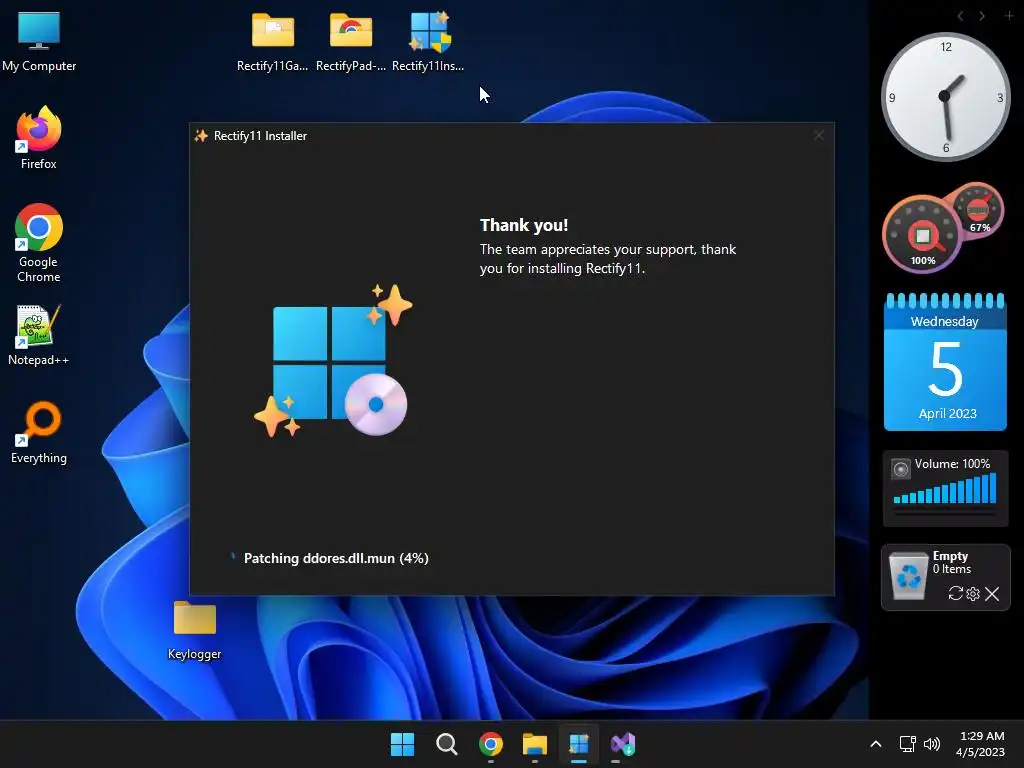Click the speaker icon in volume gadget
The height and width of the screenshot is (768, 1024).
point(901,468)
